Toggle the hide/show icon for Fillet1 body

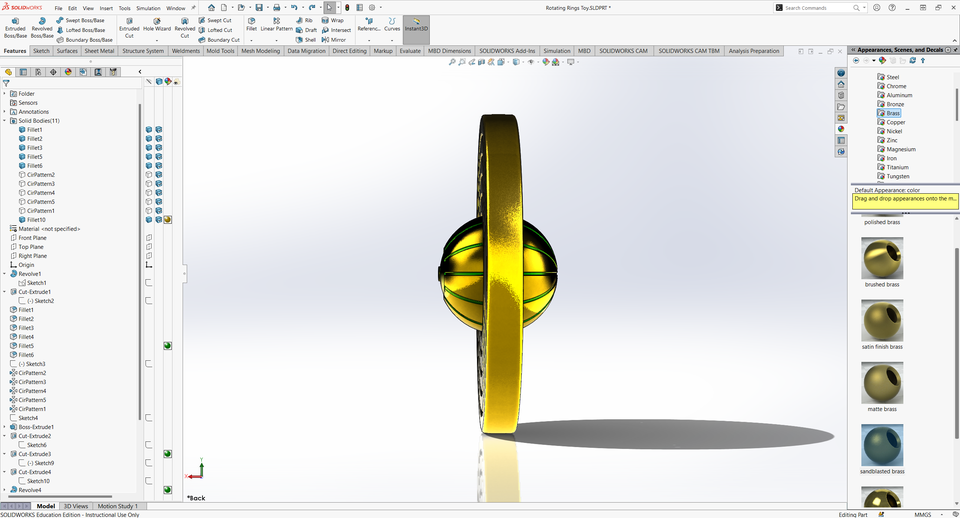click(x=149, y=130)
